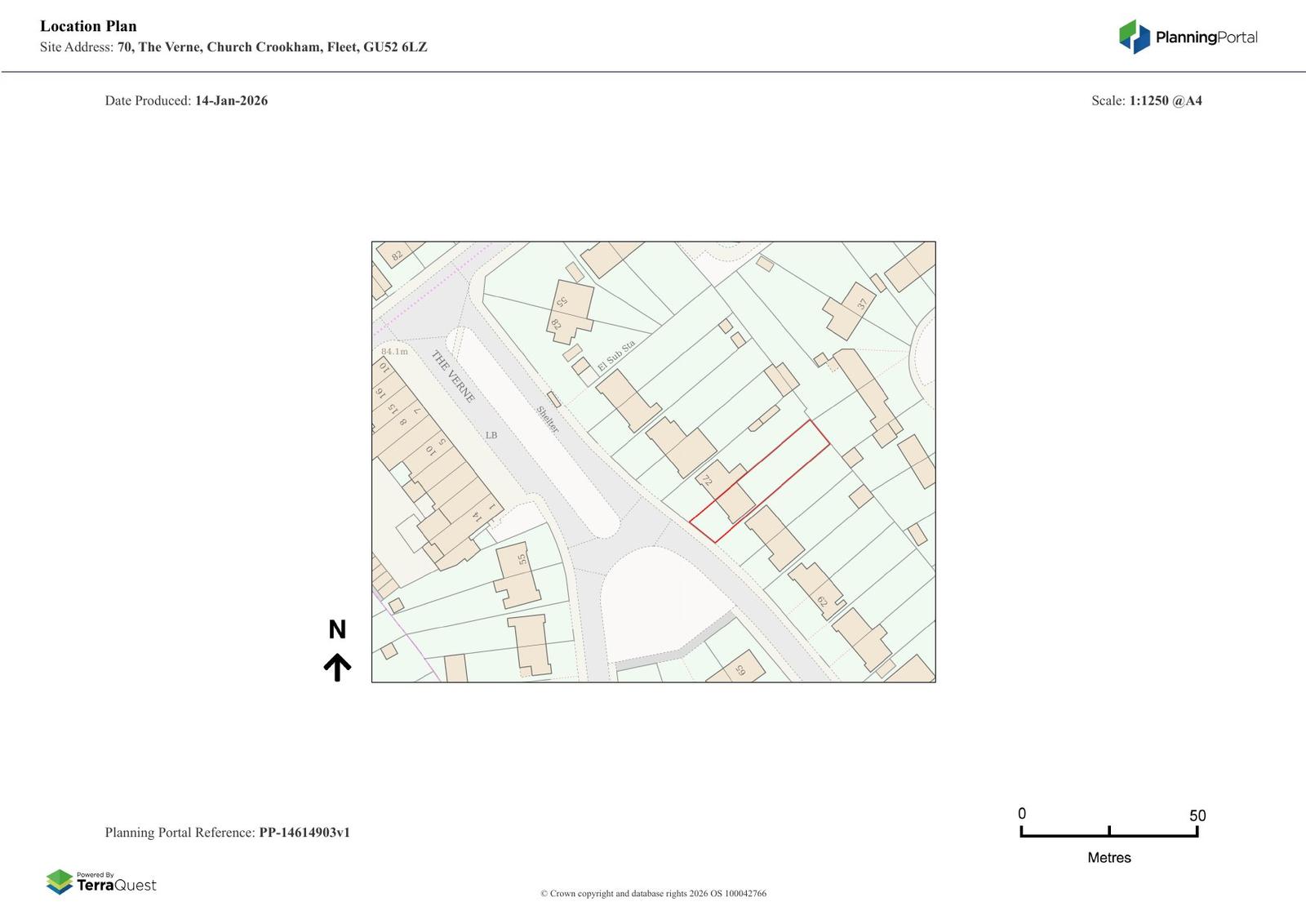1306x924 pixels.
Task: Click the scale 1:1250 @A4 text
Action: pos(1165,101)
